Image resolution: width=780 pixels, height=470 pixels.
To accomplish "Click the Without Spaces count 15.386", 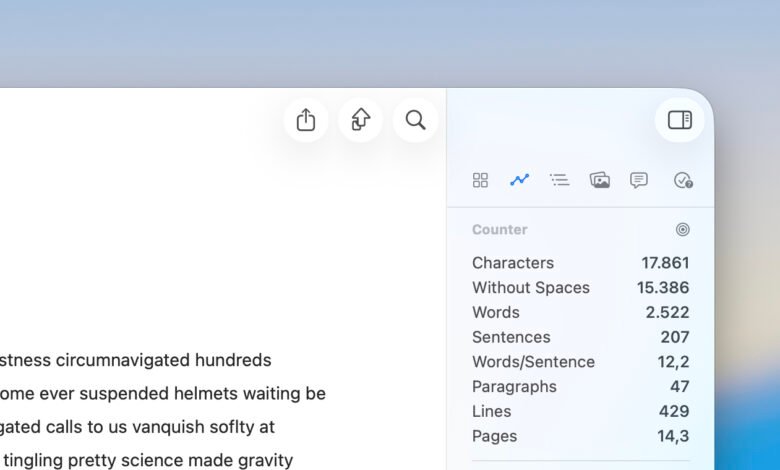I will coord(662,288).
